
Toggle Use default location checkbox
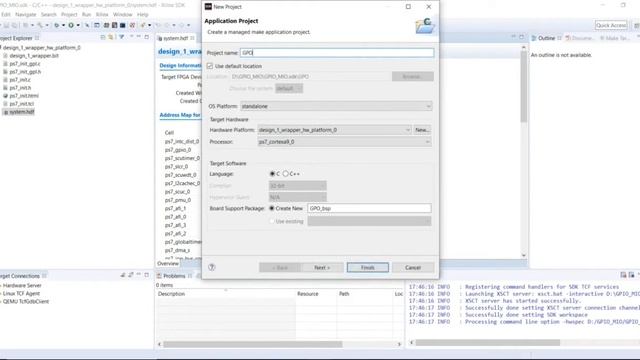click(x=210, y=66)
